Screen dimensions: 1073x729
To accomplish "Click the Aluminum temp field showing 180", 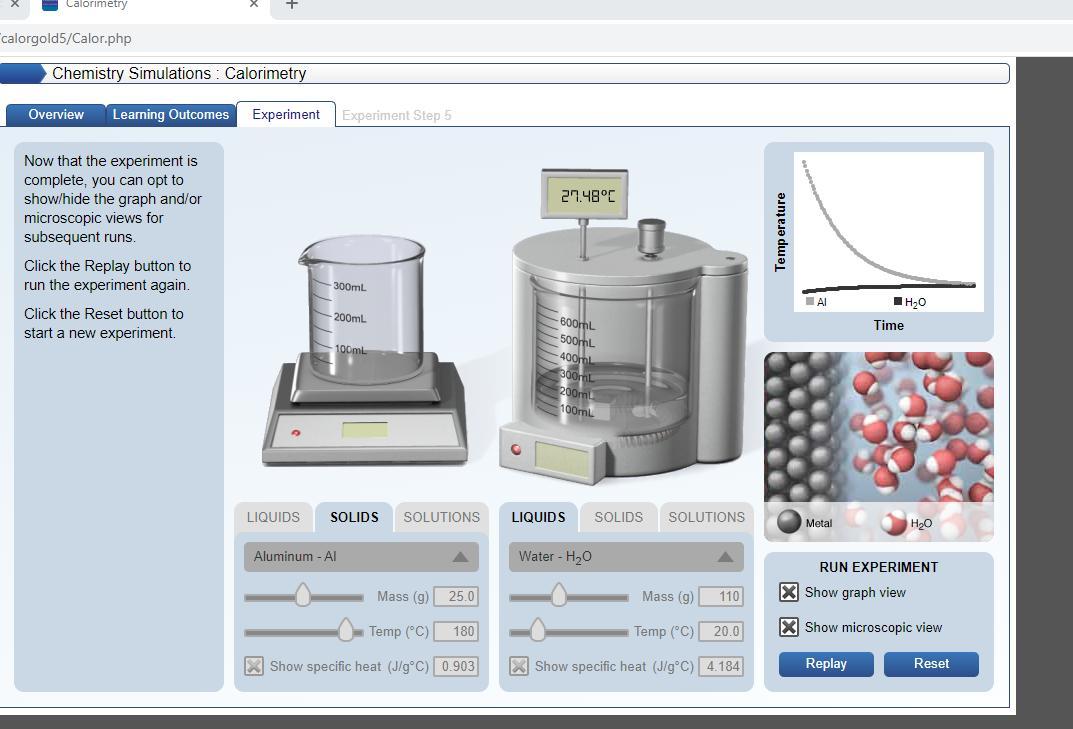I will pos(456,631).
